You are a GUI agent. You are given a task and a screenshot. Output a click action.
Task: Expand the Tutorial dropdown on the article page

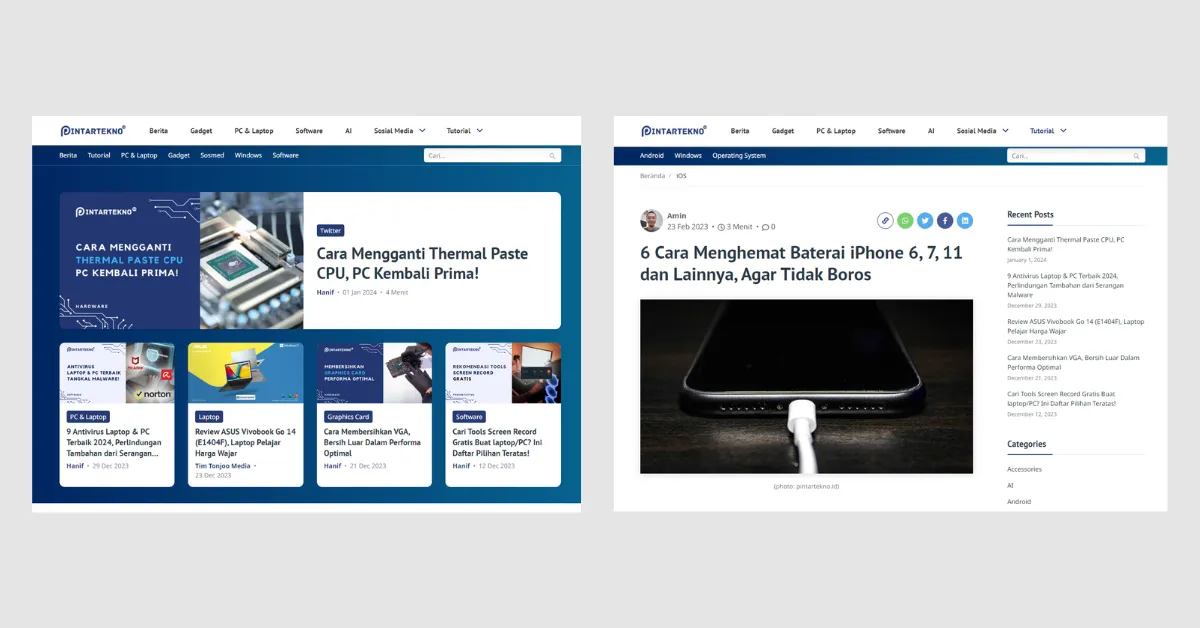click(1048, 130)
